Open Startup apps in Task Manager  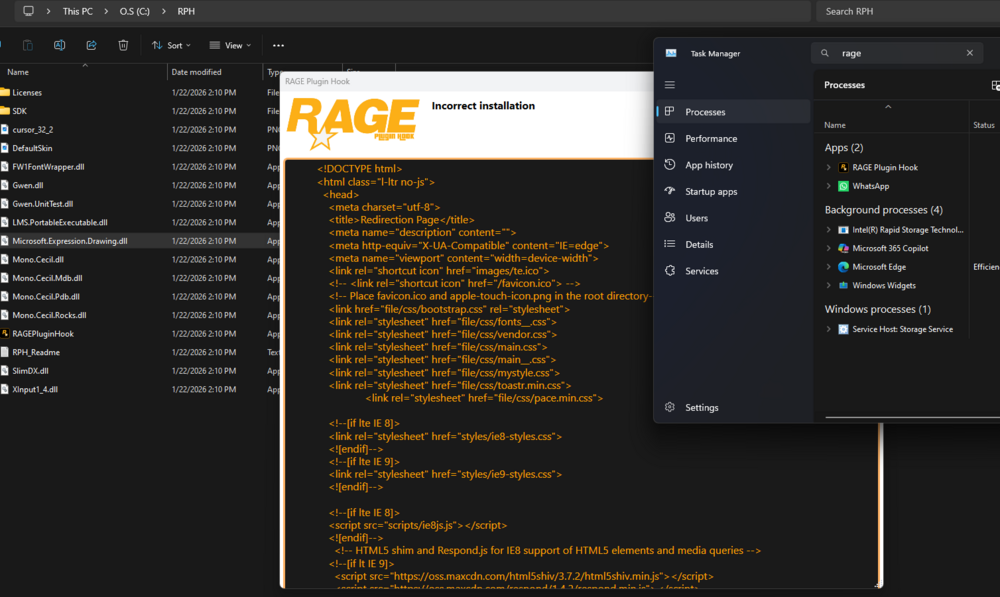(x=711, y=192)
